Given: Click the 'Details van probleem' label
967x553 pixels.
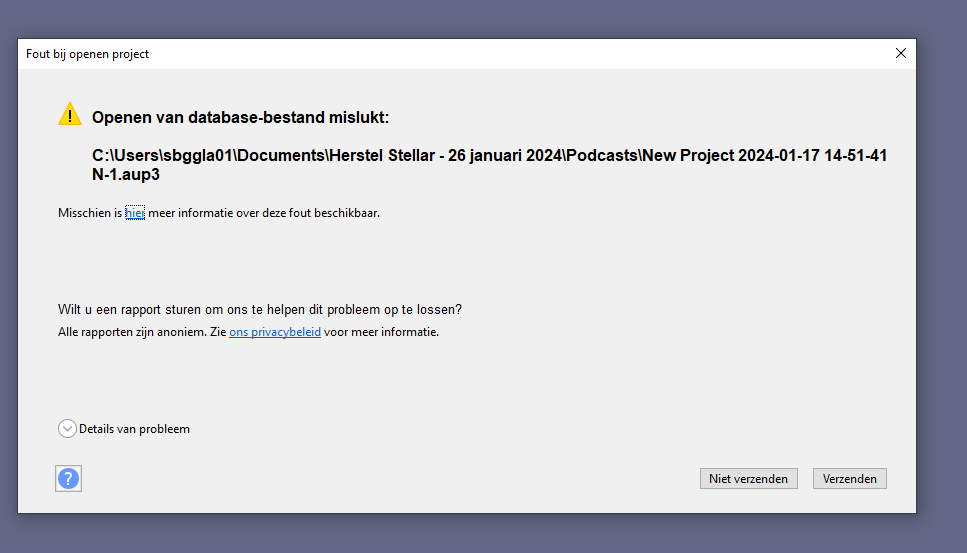Looking at the screenshot, I should click(x=134, y=429).
